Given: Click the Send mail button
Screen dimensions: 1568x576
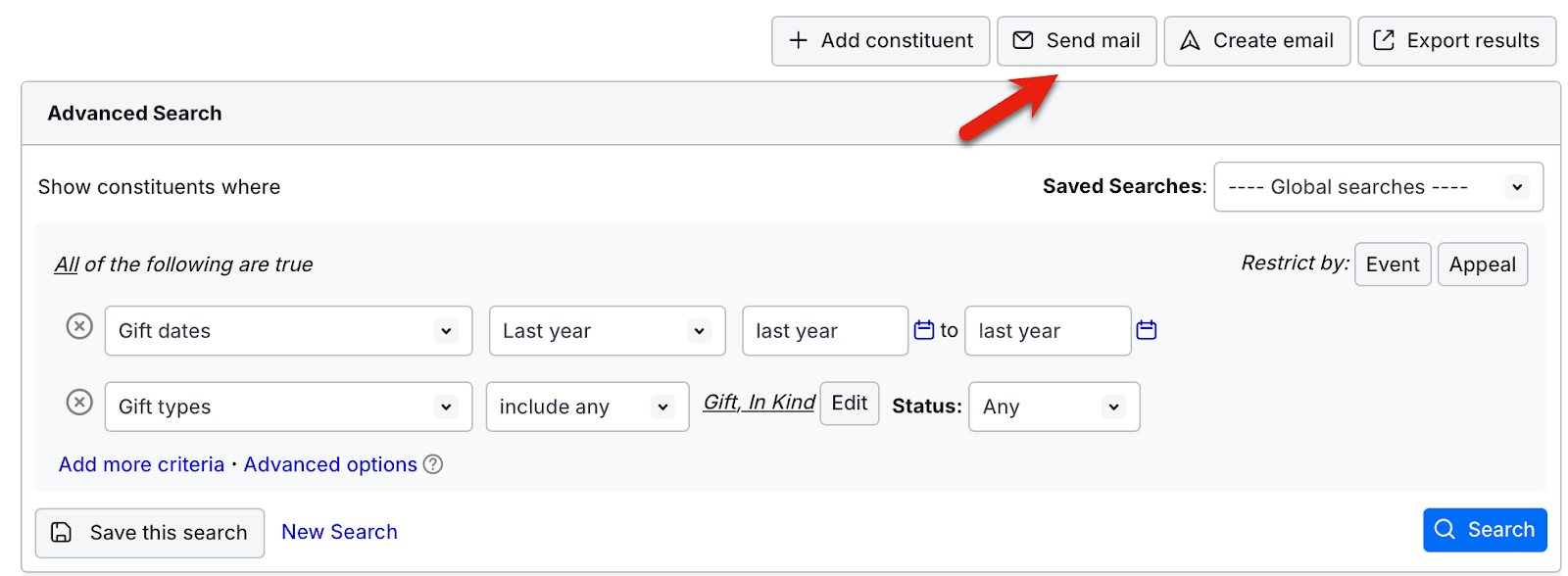Looking at the screenshot, I should coord(1076,41).
